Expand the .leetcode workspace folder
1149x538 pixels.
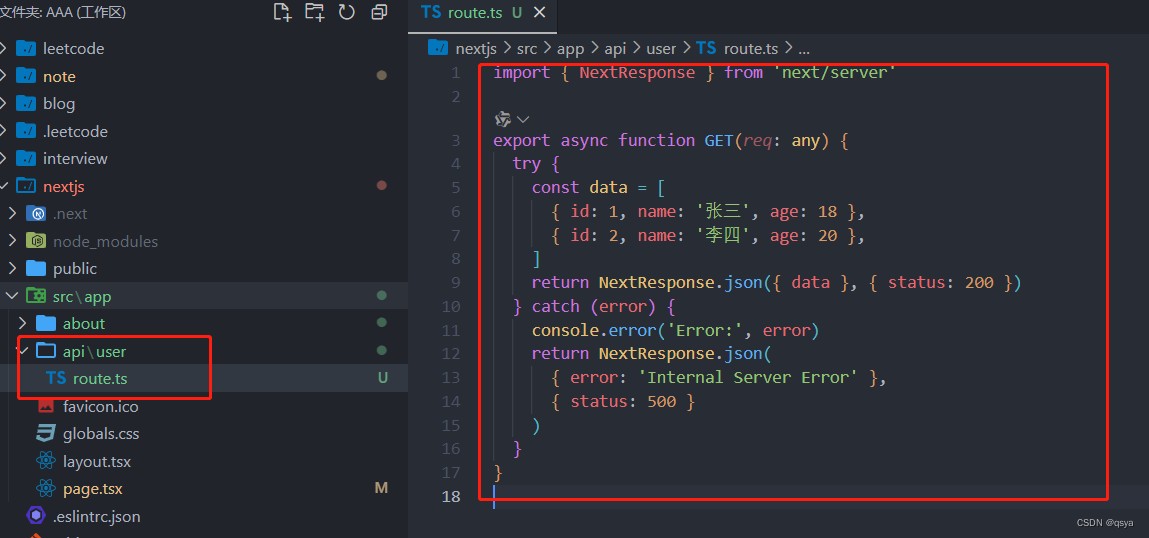point(4,131)
